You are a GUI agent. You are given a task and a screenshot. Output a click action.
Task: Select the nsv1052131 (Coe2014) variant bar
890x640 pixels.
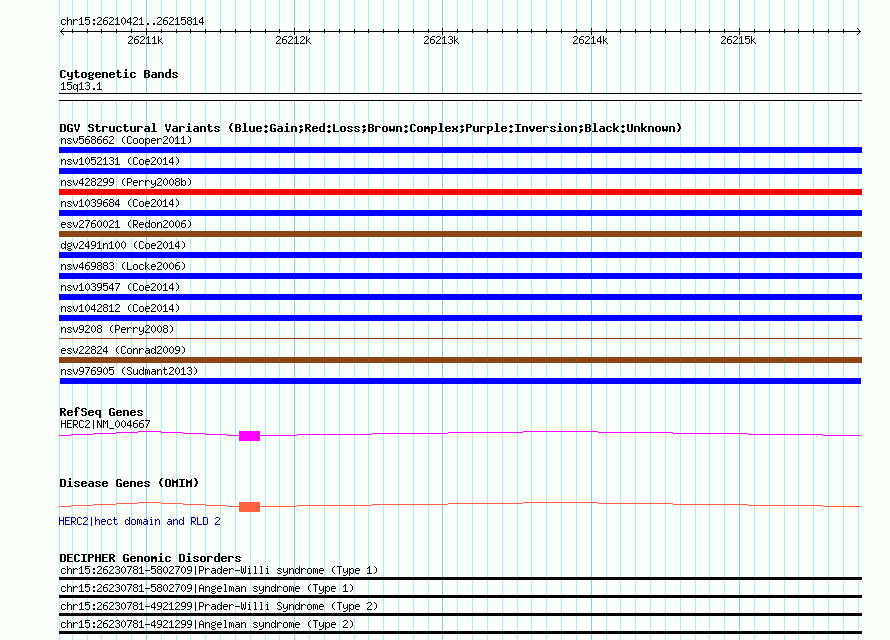tap(460, 171)
